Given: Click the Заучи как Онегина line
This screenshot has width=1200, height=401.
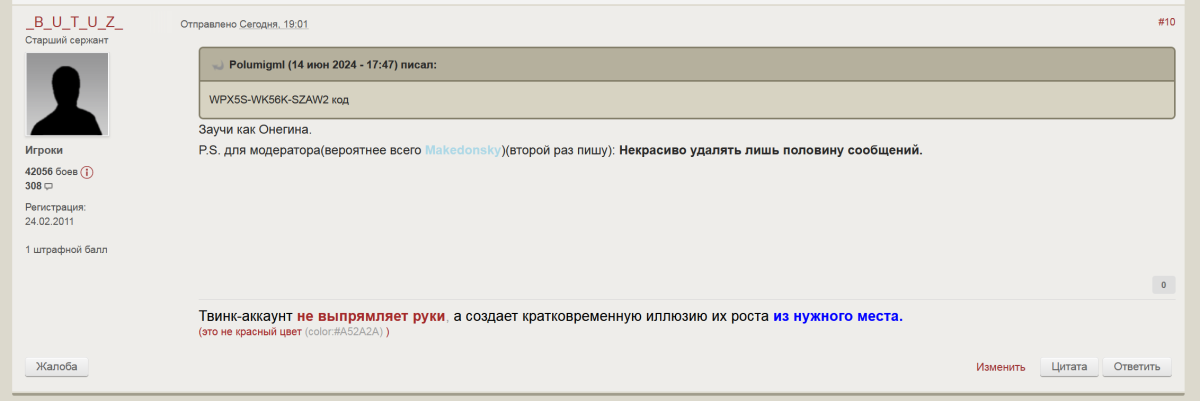Looking at the screenshot, I should click(256, 130).
